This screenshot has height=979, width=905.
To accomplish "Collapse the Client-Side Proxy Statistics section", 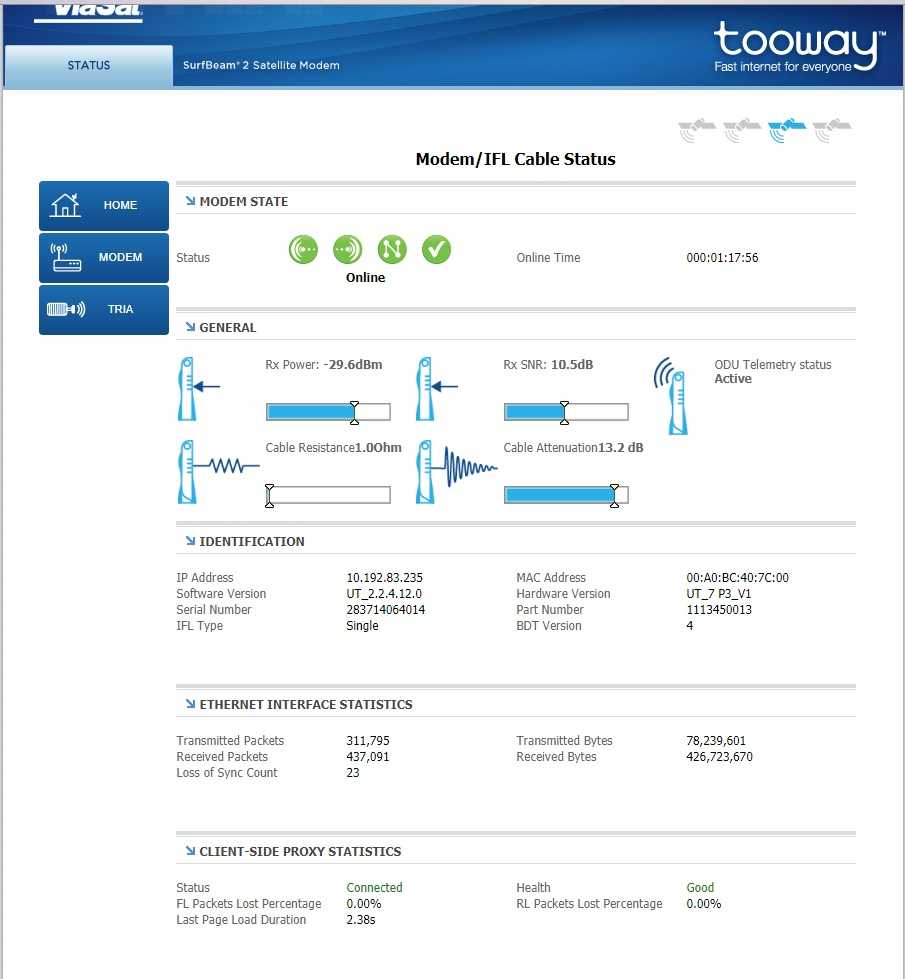I will (189, 851).
